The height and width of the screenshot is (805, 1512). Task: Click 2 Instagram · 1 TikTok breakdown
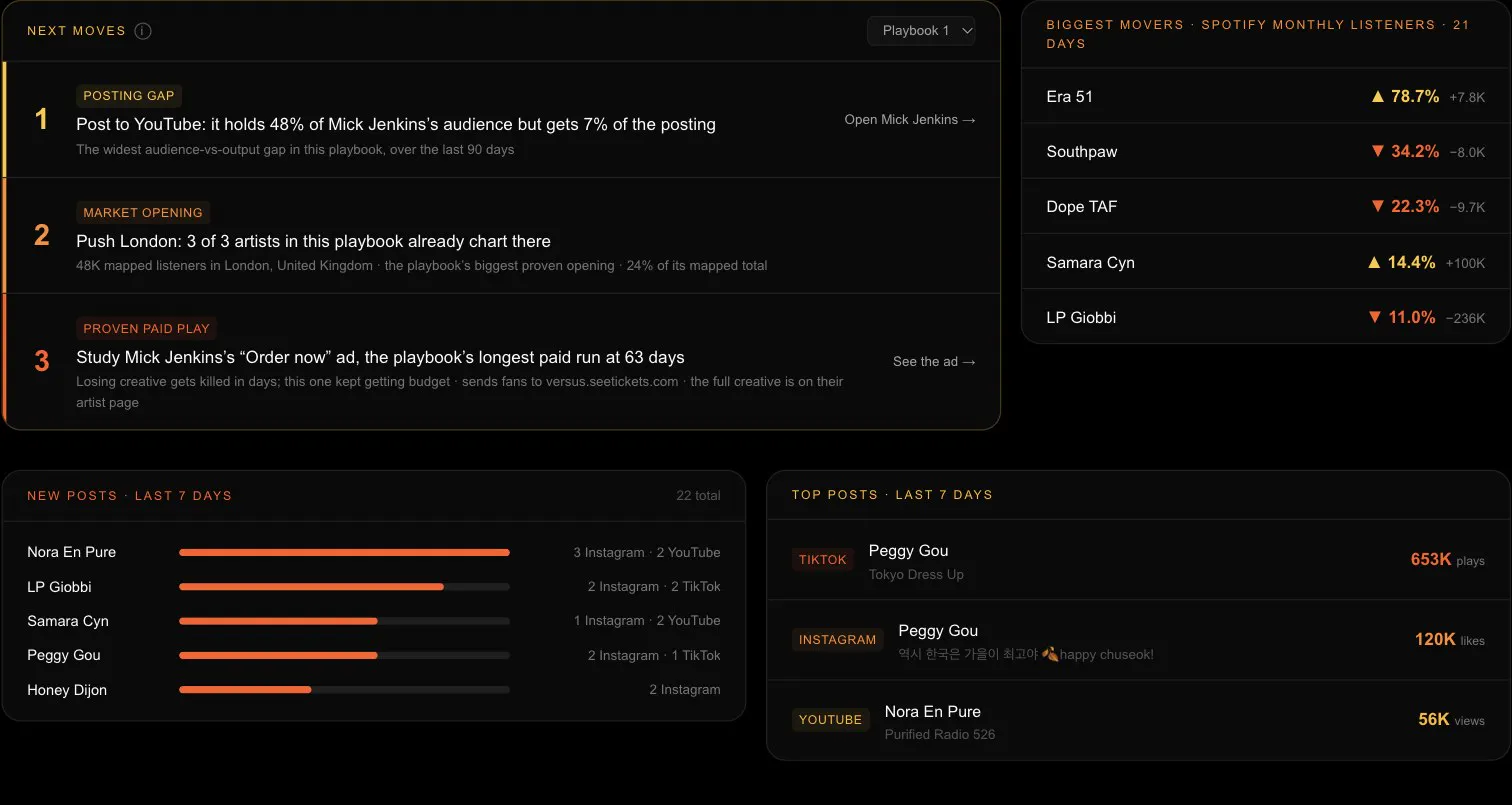(x=654, y=656)
